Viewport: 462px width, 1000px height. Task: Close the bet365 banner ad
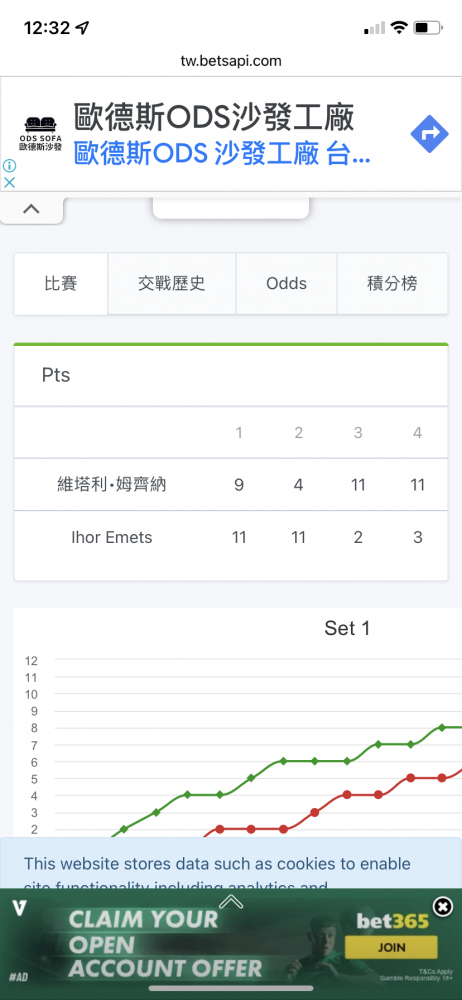point(442,906)
